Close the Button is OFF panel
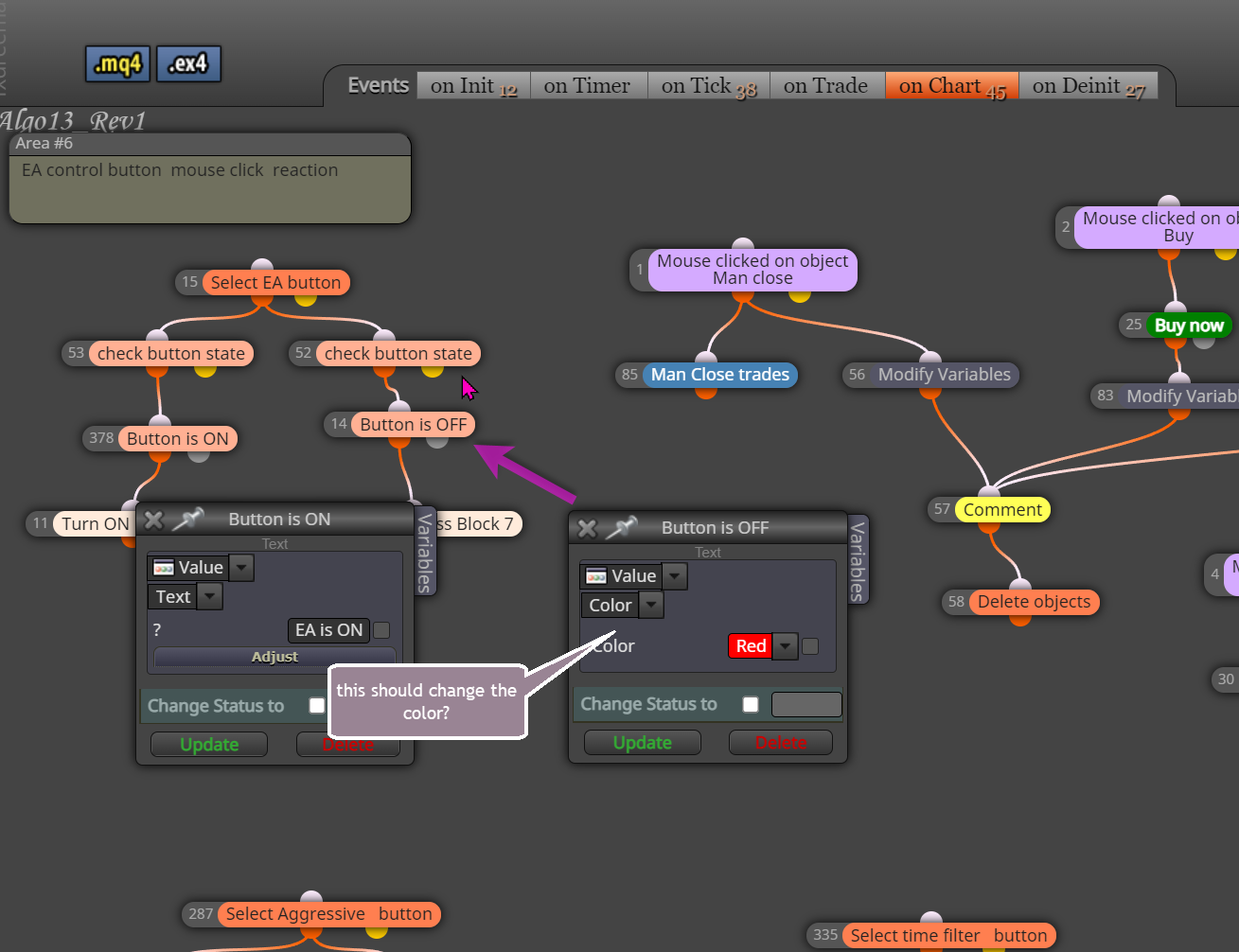The width and height of the screenshot is (1239, 952). point(587,528)
